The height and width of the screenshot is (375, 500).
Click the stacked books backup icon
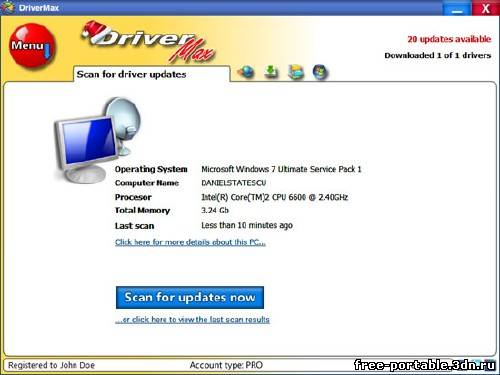click(296, 72)
